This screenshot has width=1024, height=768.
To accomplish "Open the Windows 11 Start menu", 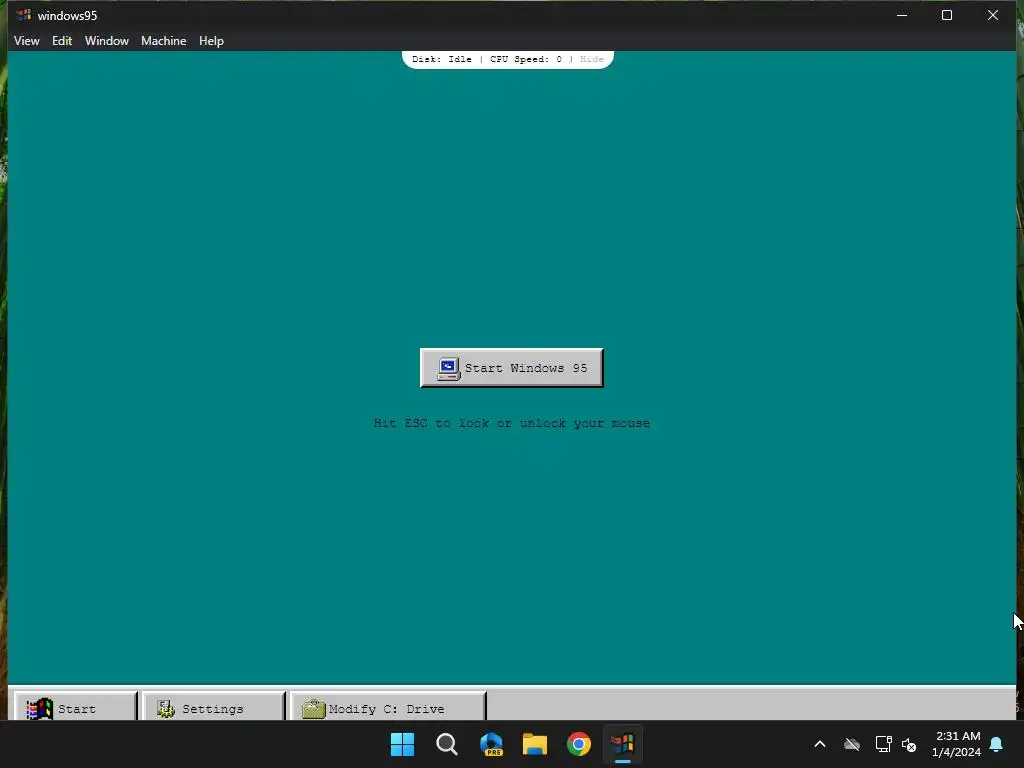I will coord(402,744).
